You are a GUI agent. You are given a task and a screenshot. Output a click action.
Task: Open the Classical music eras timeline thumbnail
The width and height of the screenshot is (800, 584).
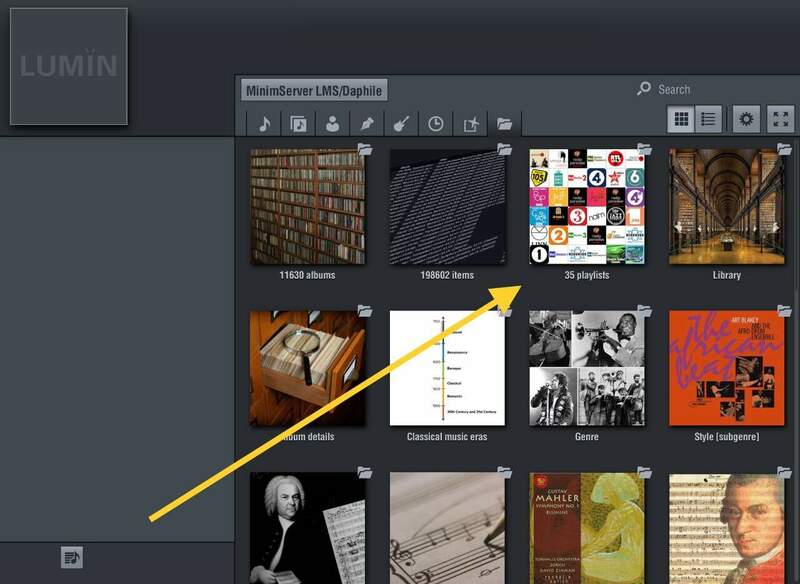coord(447,368)
